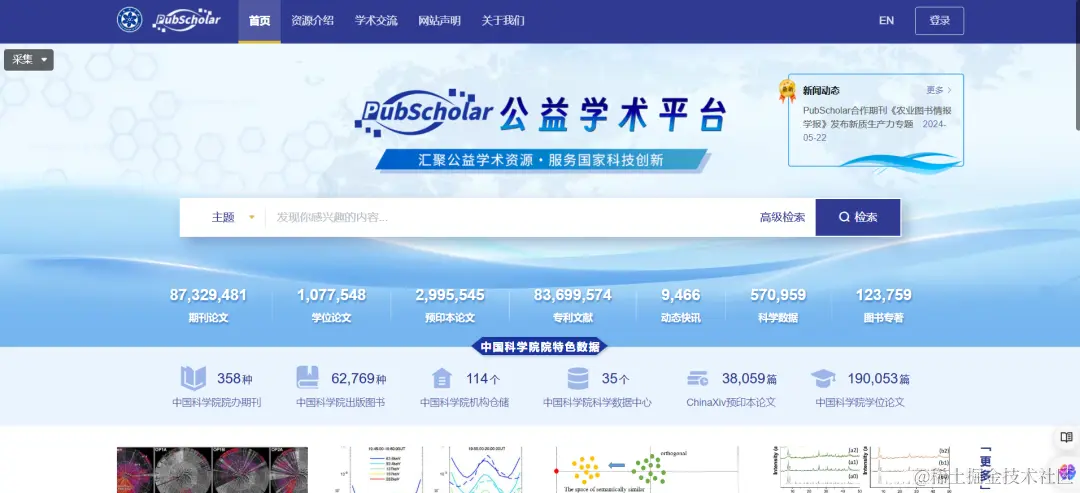Open the 网站声明 menu item
Viewport: 1080px width, 493px height.
point(439,21)
